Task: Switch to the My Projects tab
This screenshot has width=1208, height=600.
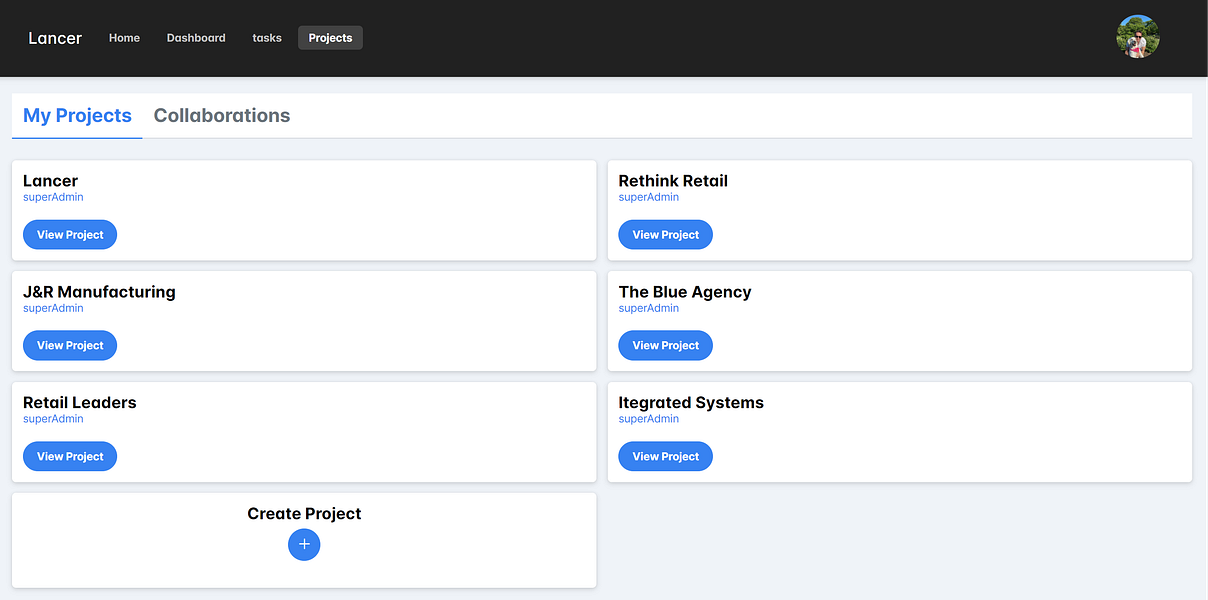Action: (x=77, y=116)
